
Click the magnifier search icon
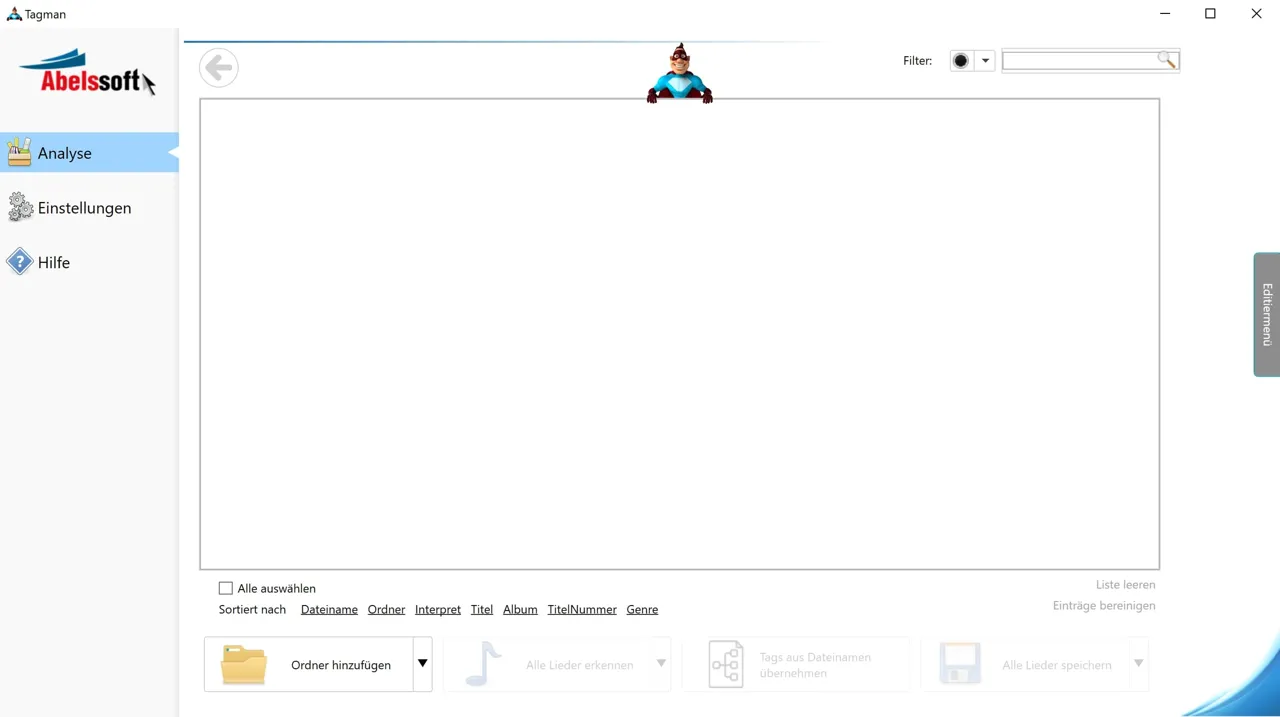point(1166,60)
